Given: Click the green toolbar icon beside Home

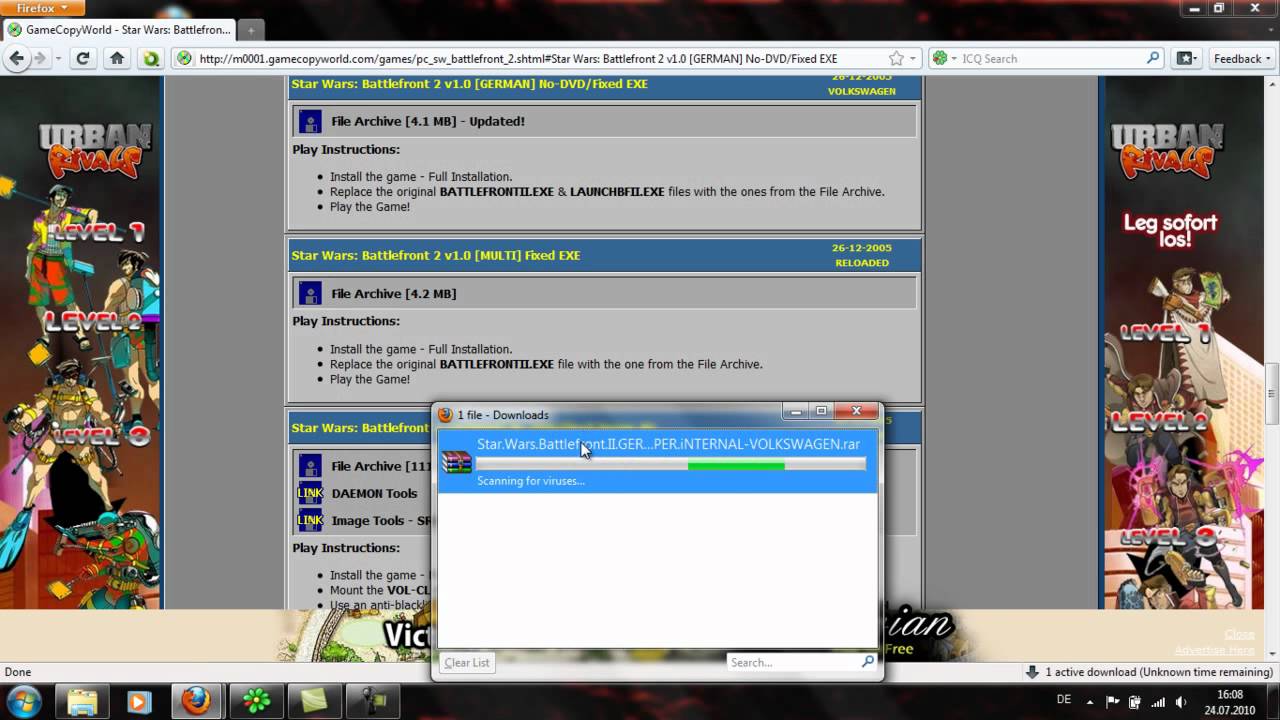Looking at the screenshot, I should (x=151, y=58).
